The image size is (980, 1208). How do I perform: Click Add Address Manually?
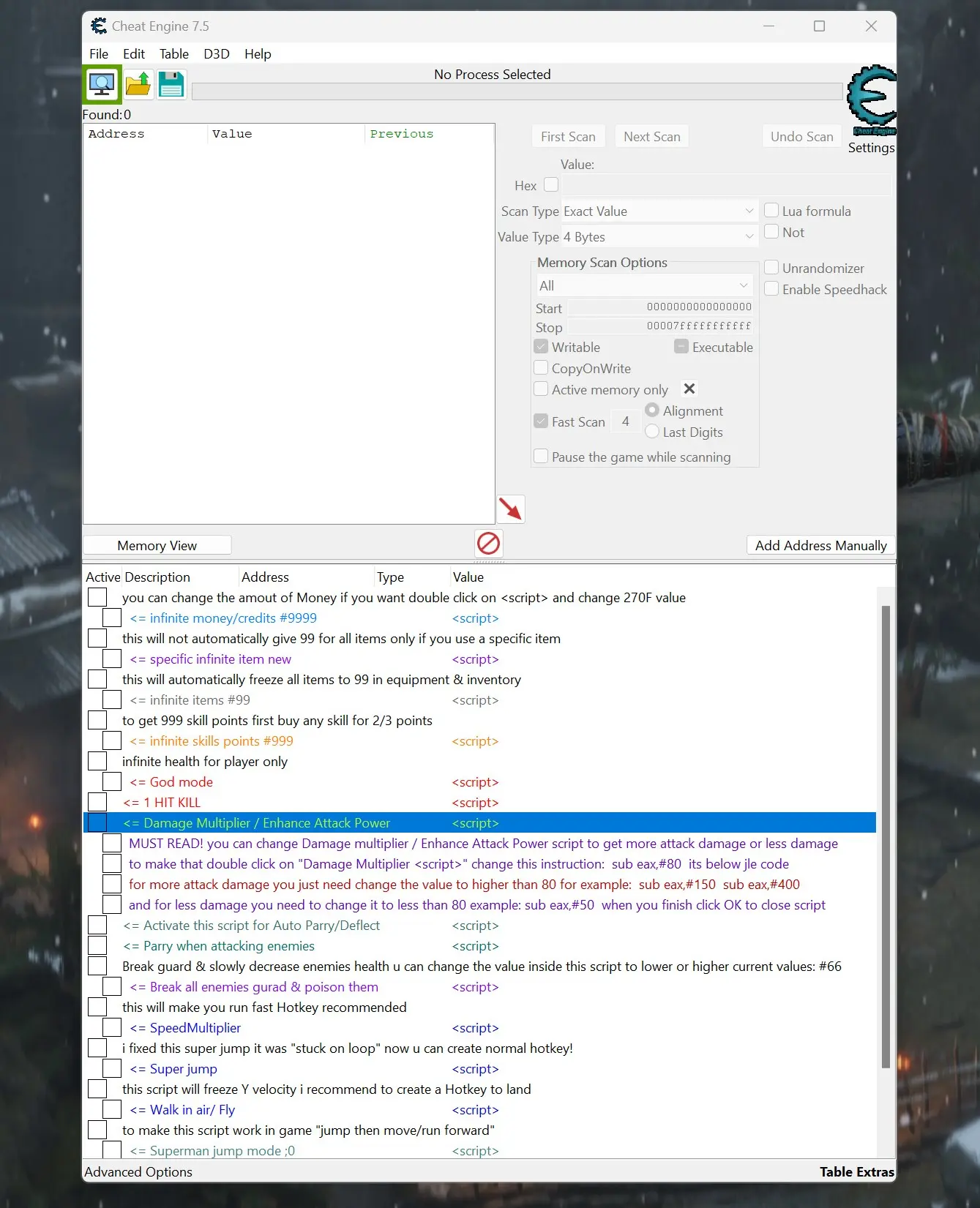tap(820, 546)
